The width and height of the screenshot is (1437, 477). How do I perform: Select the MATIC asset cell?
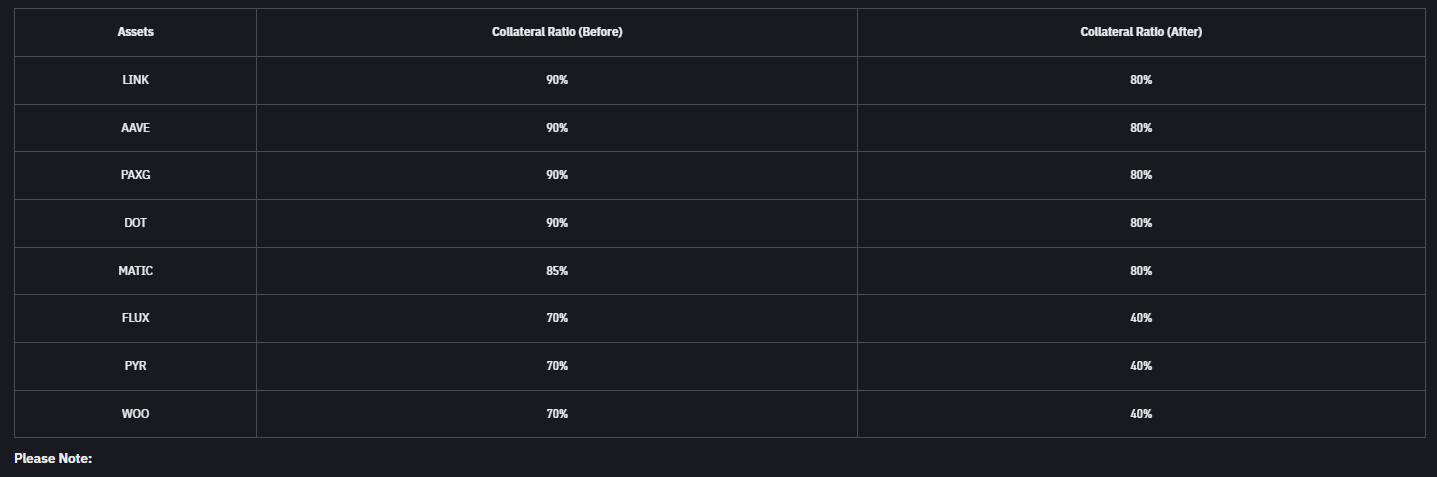pos(135,271)
